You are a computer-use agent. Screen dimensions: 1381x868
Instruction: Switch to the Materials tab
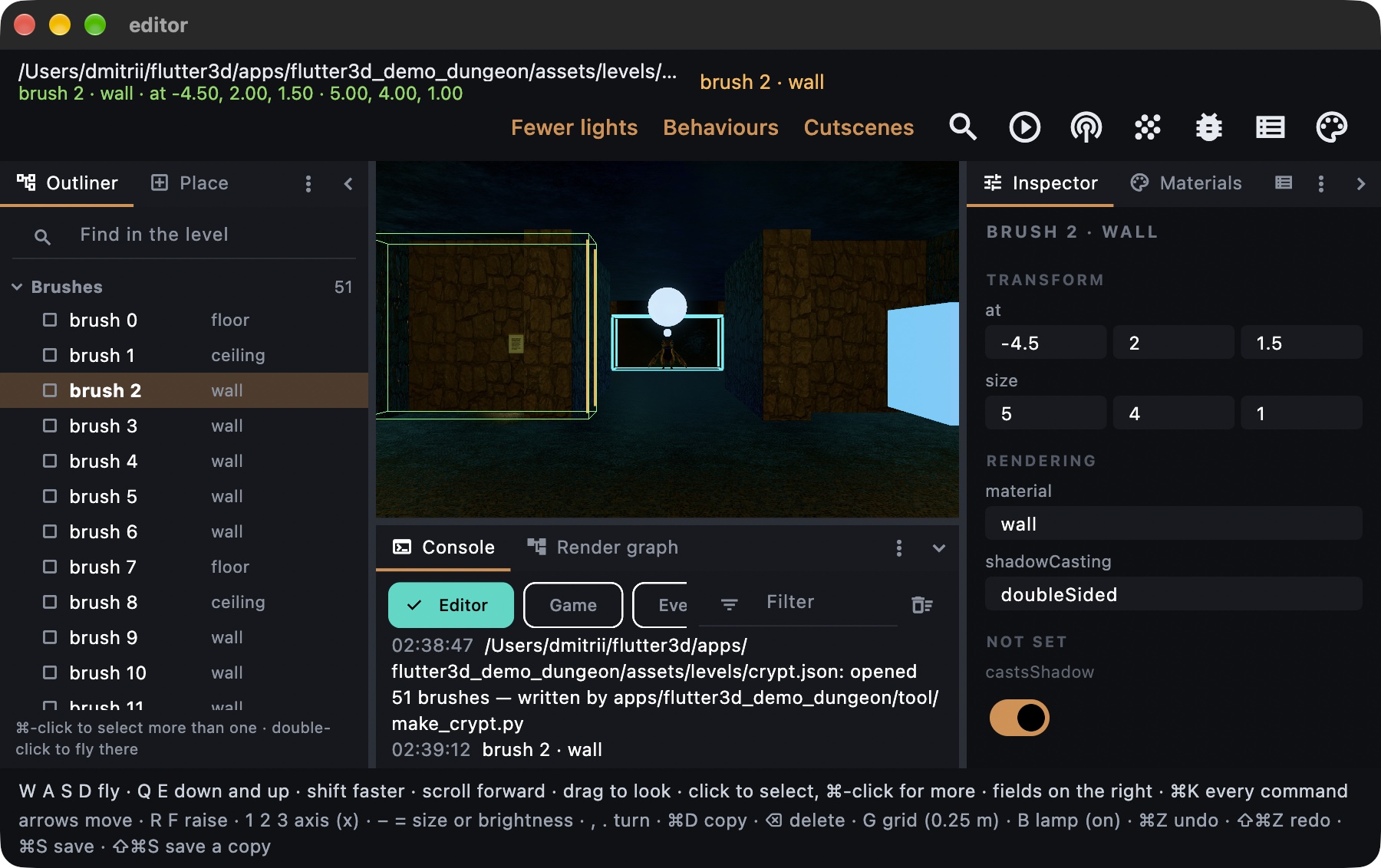click(1185, 183)
